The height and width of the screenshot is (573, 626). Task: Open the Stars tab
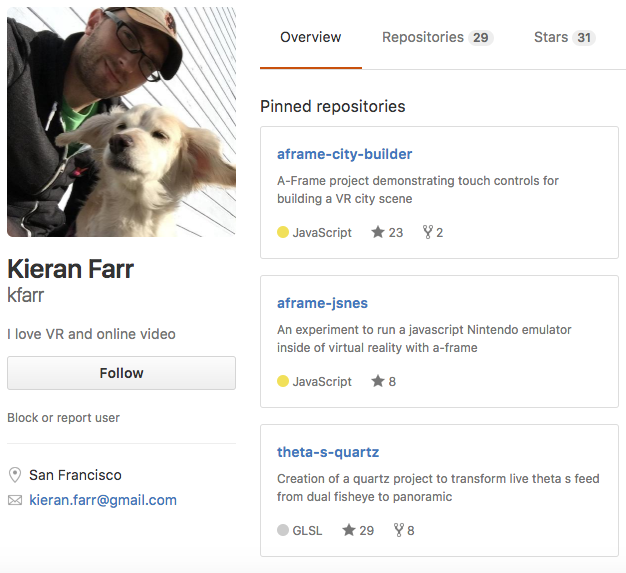[565, 38]
